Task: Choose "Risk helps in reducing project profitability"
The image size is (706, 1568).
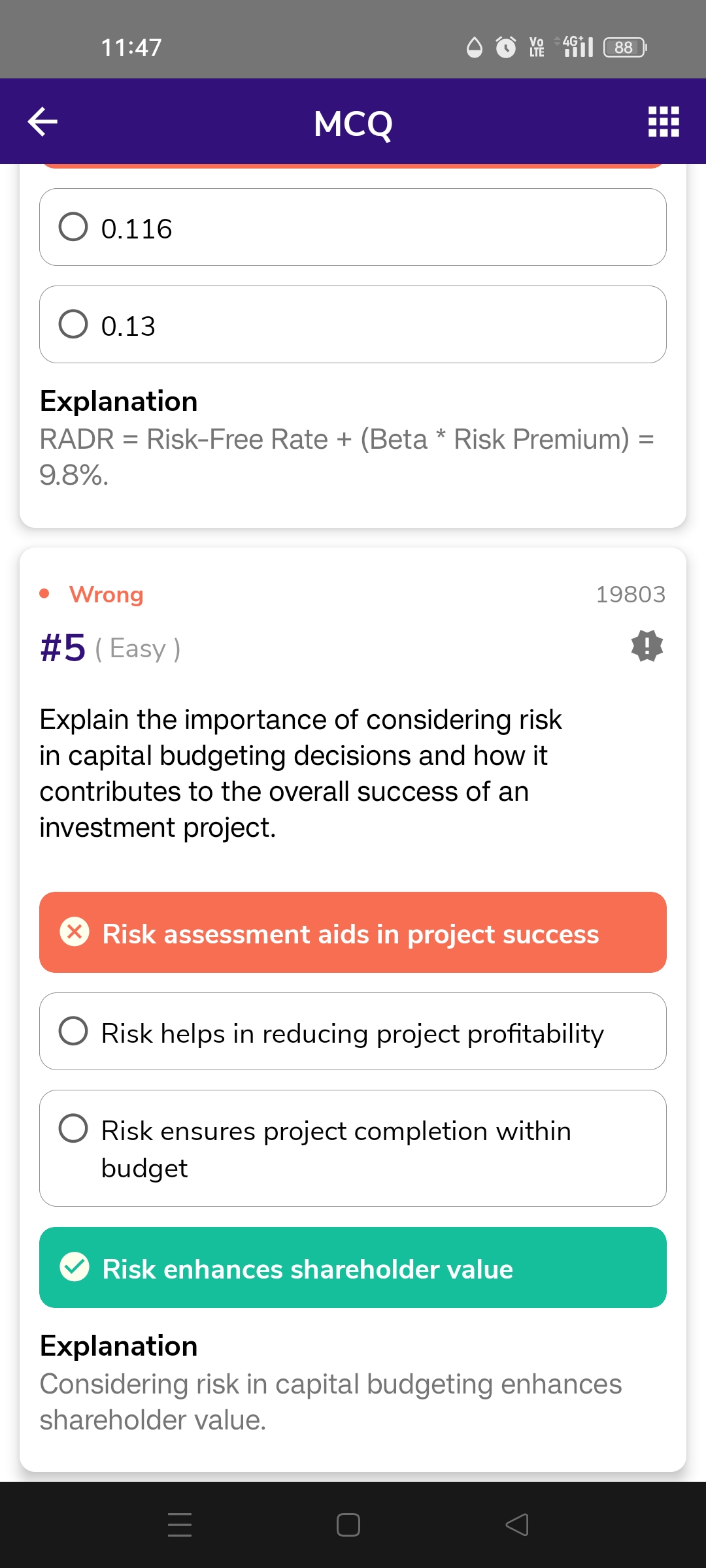Action: coord(353,1032)
